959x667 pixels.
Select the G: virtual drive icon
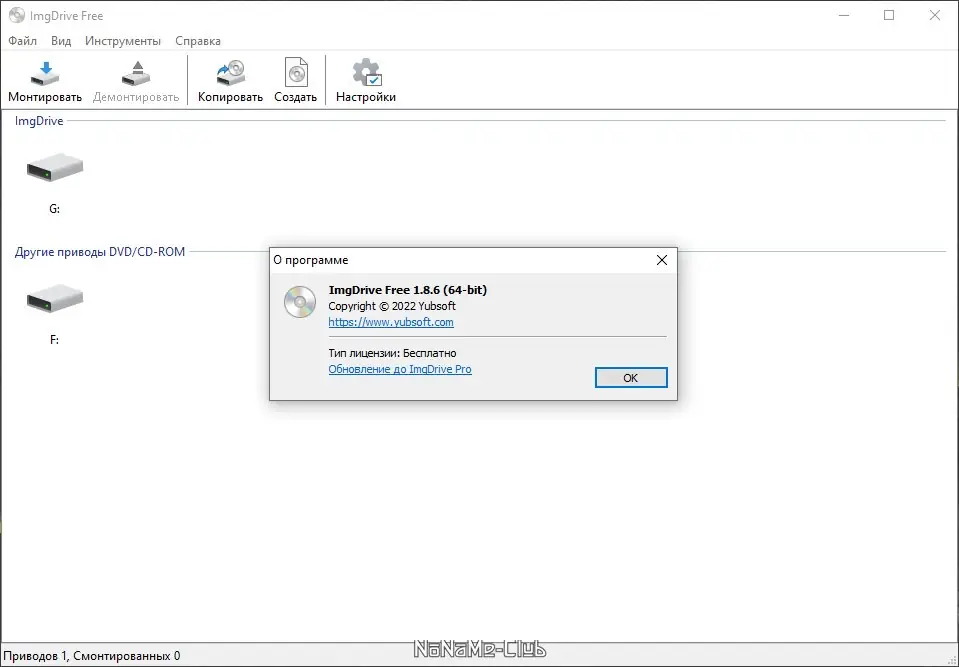point(54,168)
